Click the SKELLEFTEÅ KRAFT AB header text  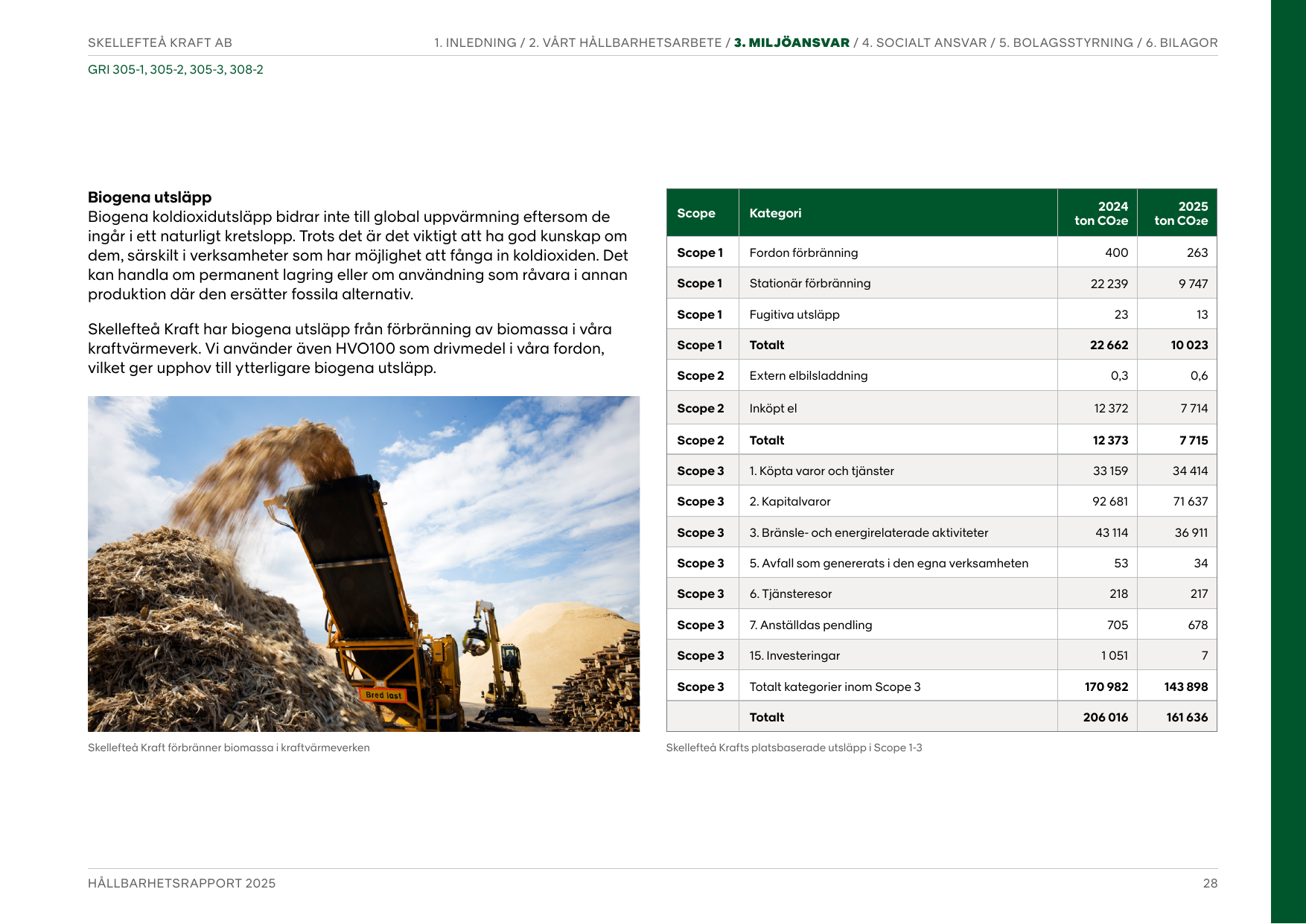[x=160, y=43]
